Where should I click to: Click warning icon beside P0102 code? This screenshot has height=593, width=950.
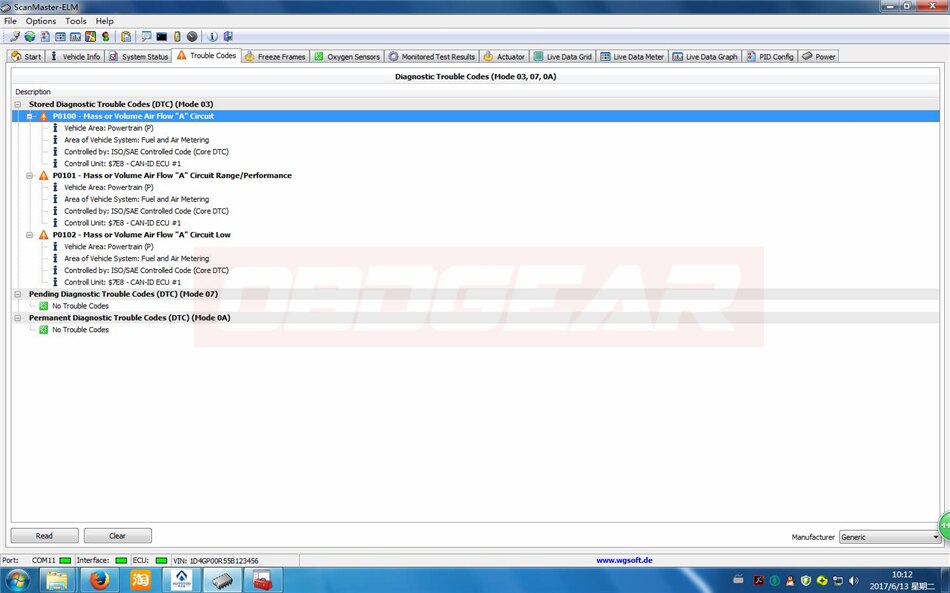(x=44, y=235)
